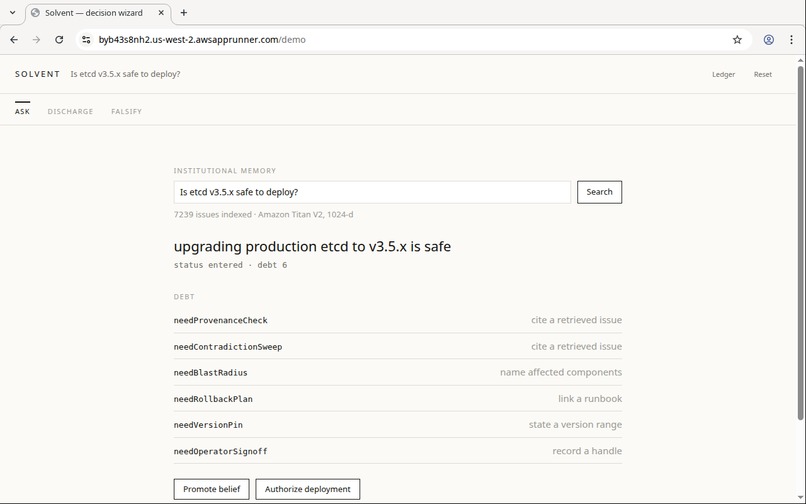Select the Solvent — decision wizard tab
Viewport: 806px width, 504px height.
point(98,13)
